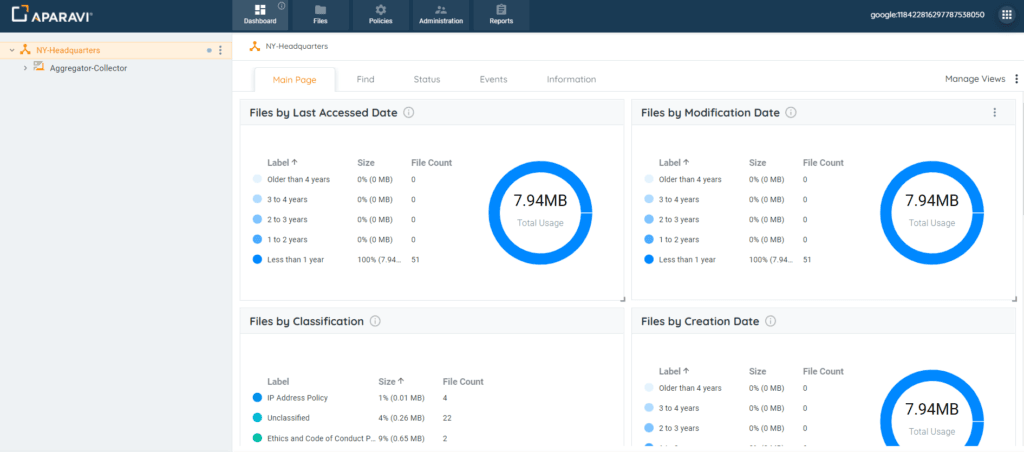Click the Last Accessed panel resize corner handle
Viewport: 1024px width, 452px height.
tap(622, 299)
